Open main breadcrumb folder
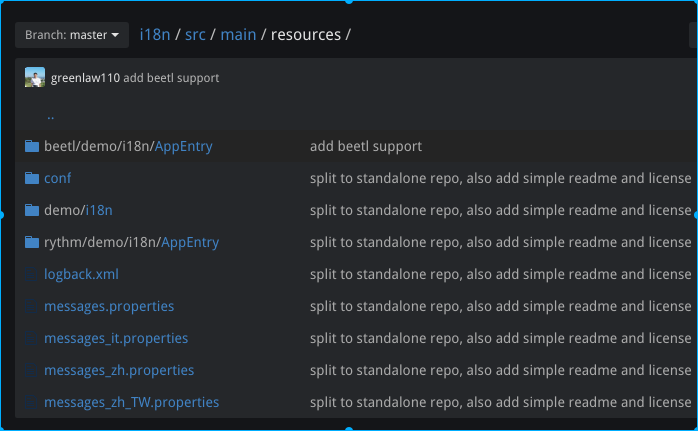The height and width of the screenshot is (431, 698). [238, 35]
